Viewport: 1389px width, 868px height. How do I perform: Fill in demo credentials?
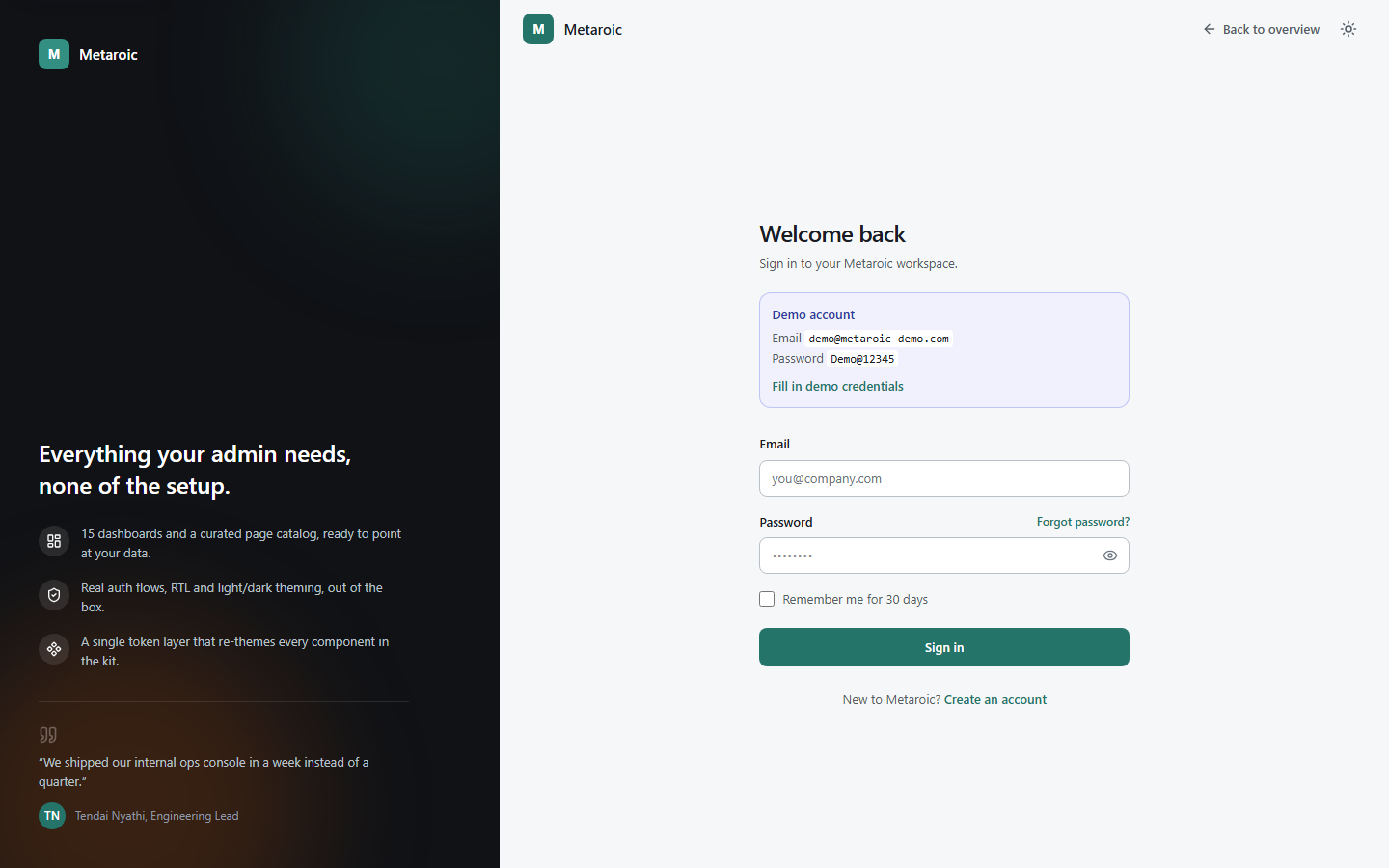(837, 386)
